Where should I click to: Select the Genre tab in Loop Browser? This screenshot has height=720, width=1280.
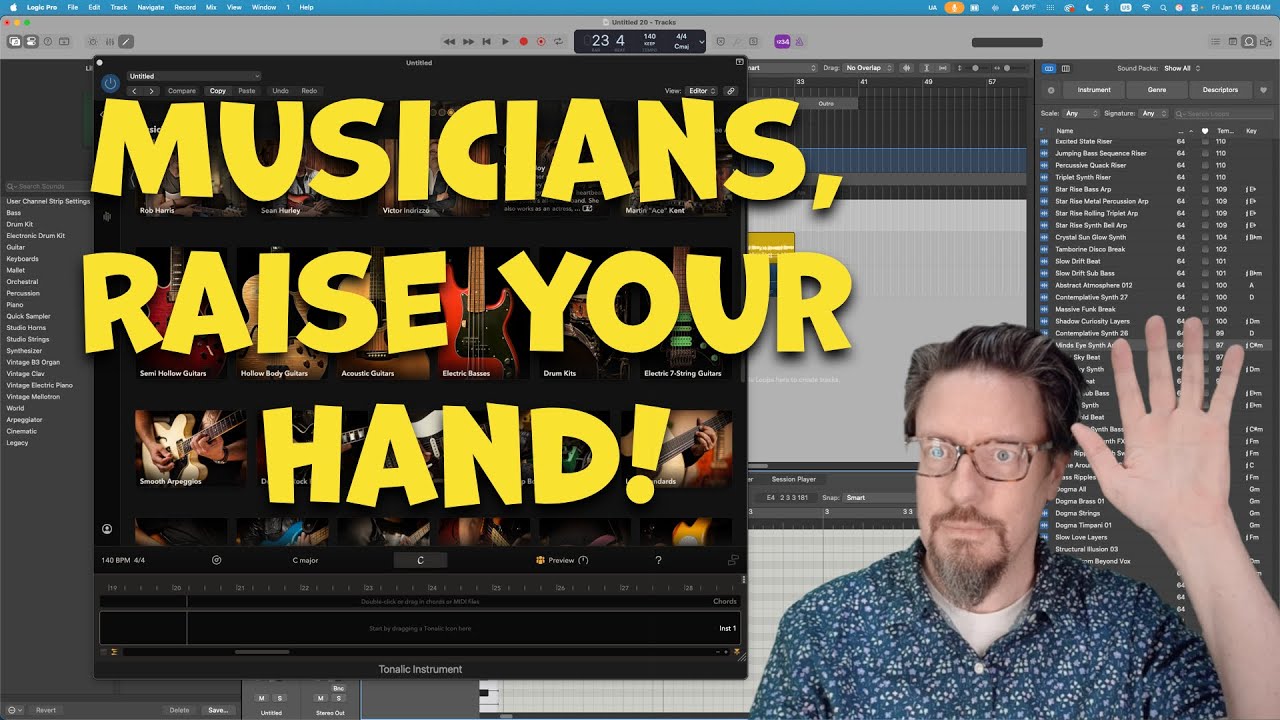[x=1157, y=90]
